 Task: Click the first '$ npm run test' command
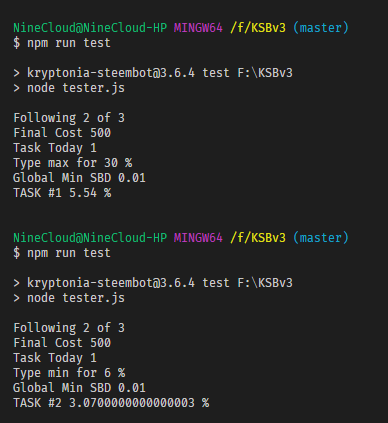(62, 43)
